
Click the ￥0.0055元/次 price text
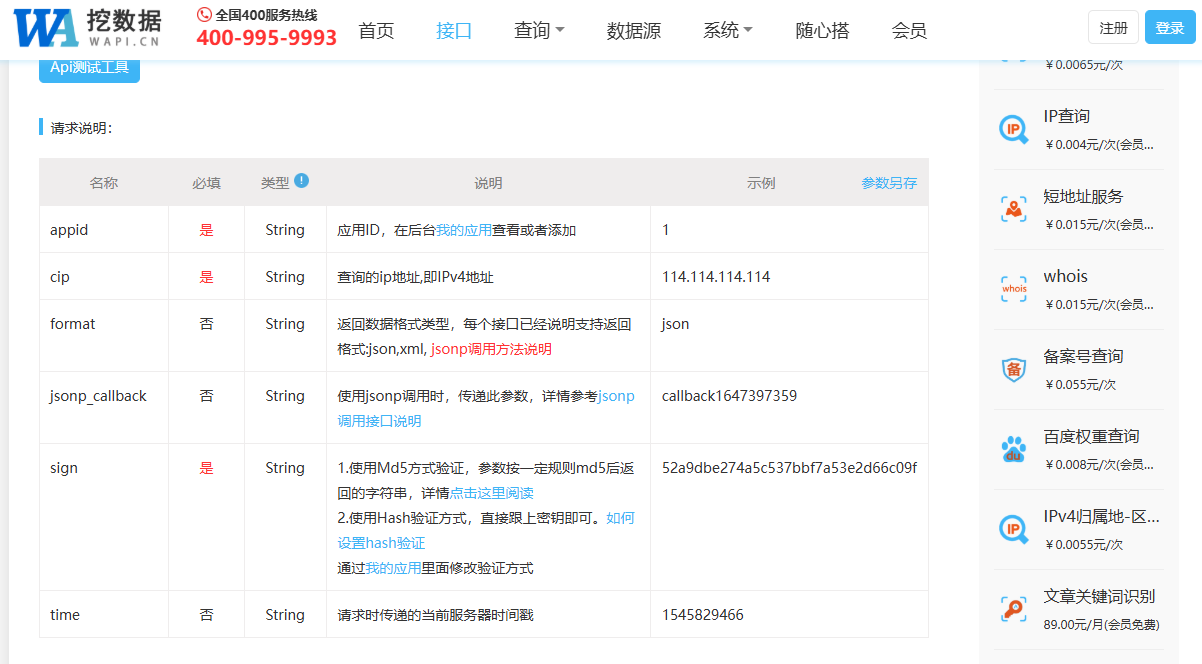tap(1083, 544)
